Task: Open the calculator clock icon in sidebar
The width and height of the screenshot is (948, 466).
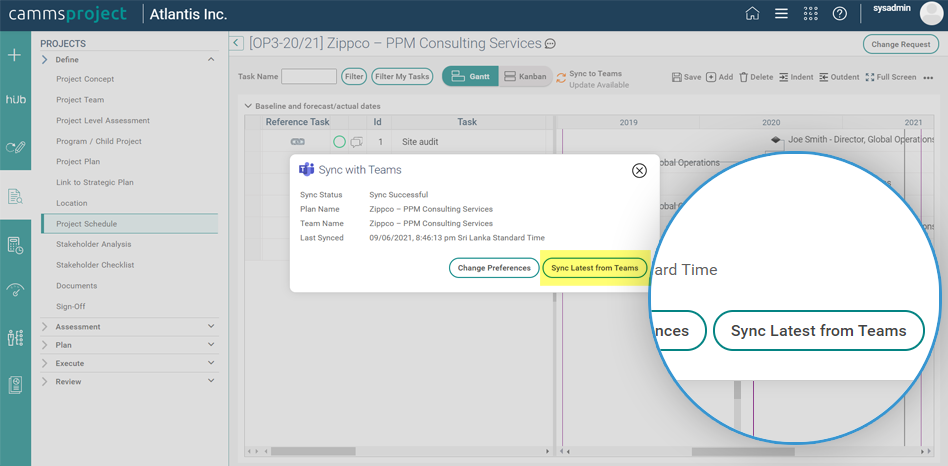Action: [x=15, y=245]
